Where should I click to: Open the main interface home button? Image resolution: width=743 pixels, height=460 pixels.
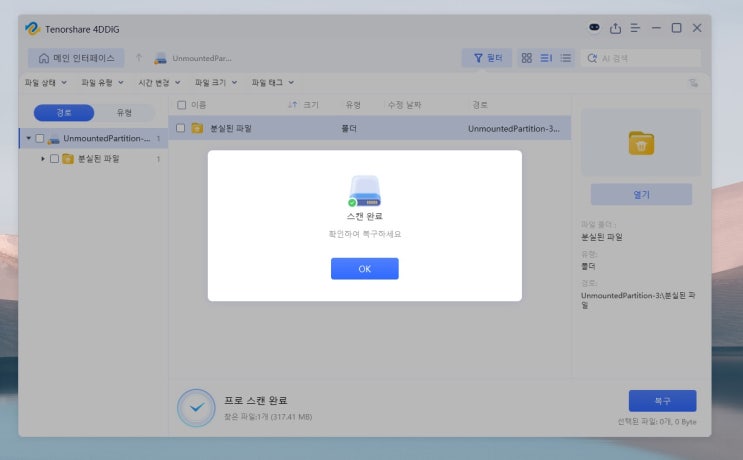pos(76,58)
